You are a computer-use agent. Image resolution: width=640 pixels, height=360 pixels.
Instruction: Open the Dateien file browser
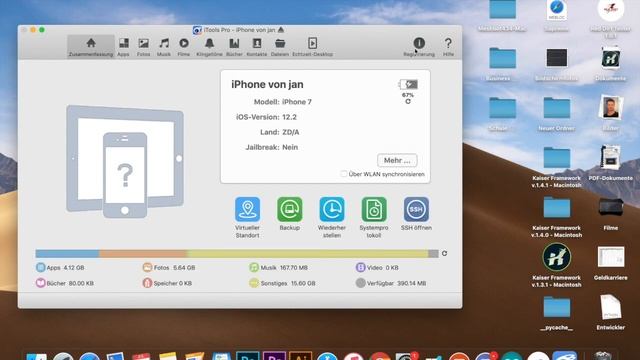pos(280,47)
